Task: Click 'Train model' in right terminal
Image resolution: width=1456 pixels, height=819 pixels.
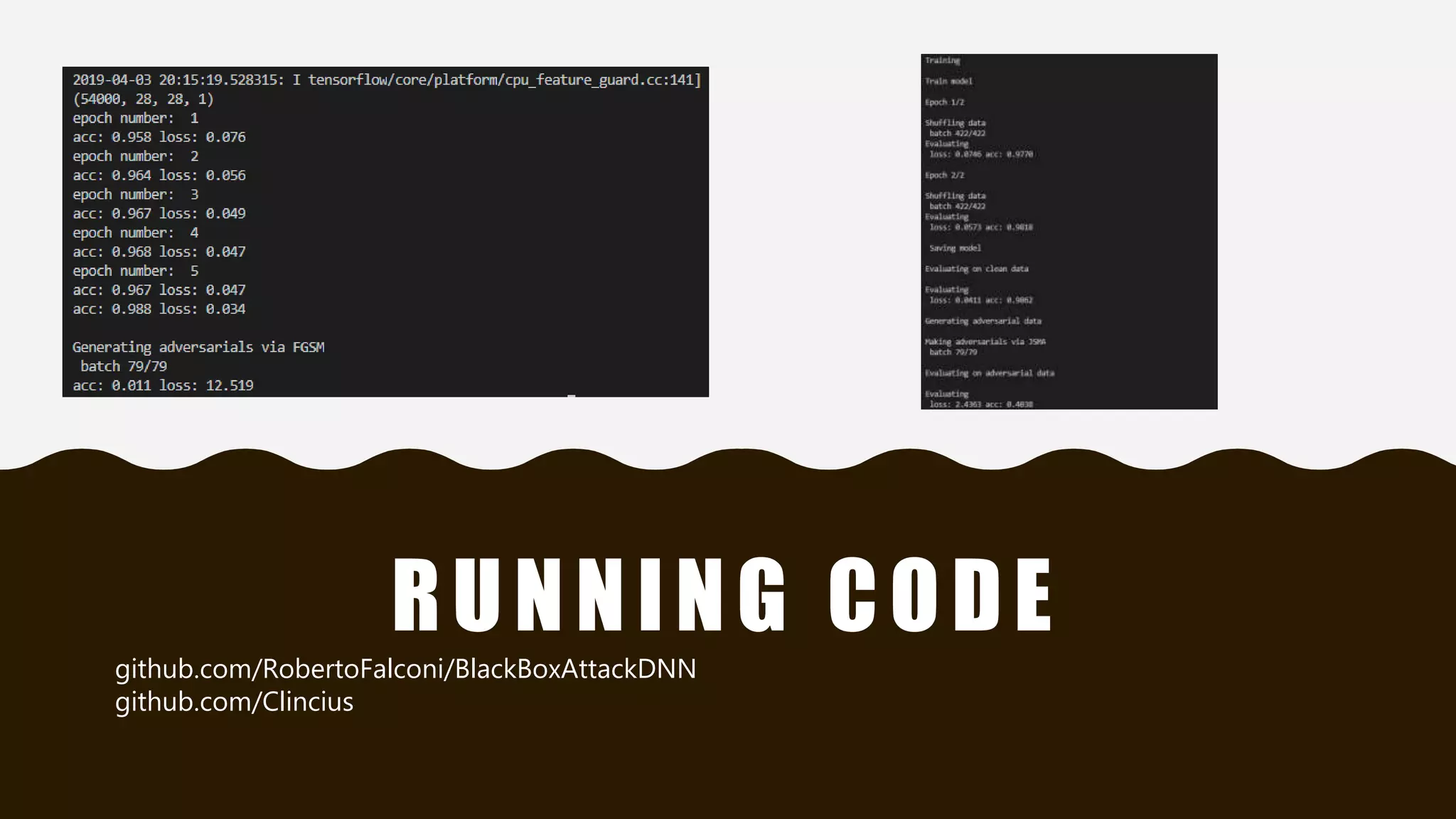Action: point(948,81)
